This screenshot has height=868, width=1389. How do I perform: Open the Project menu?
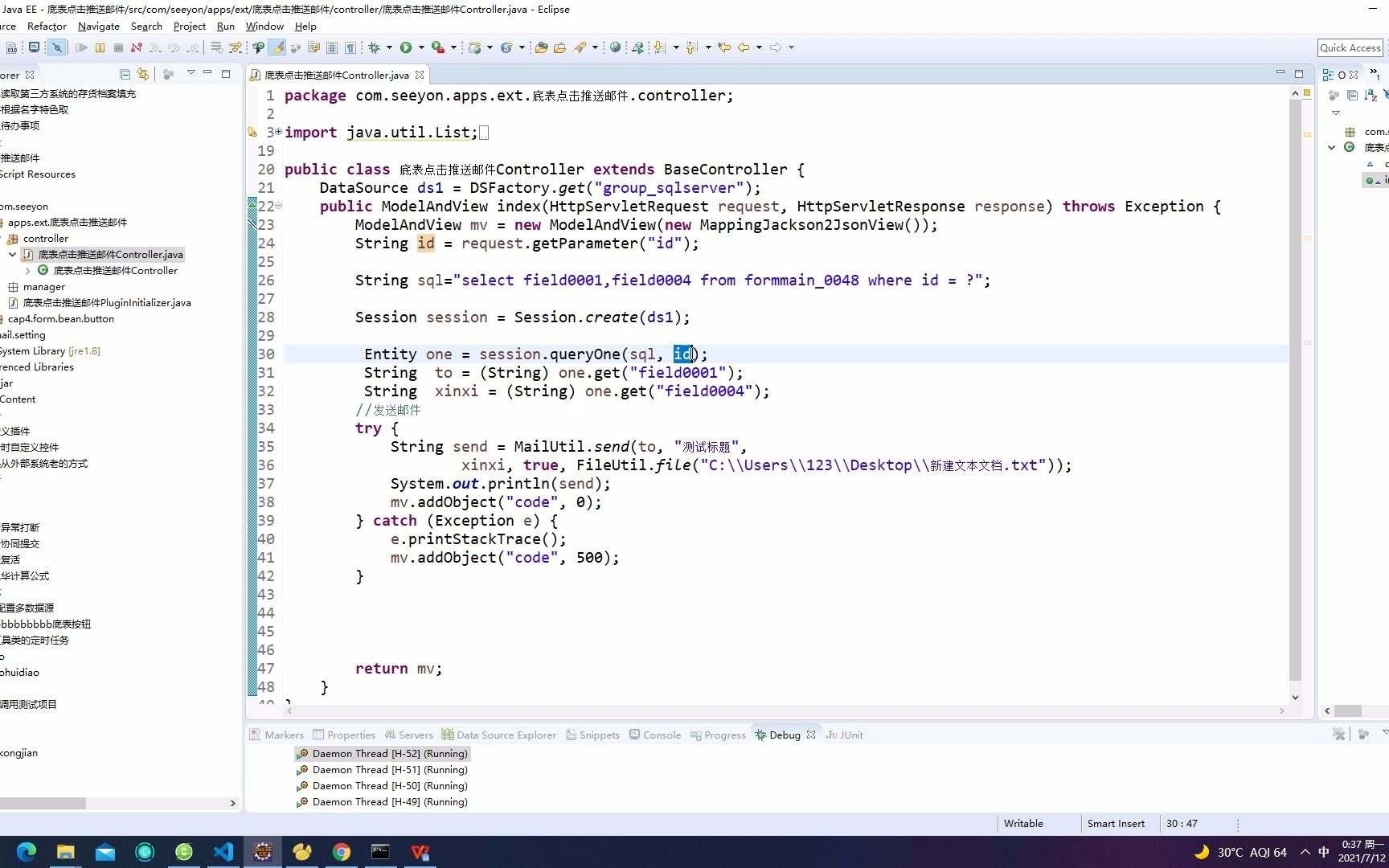click(x=190, y=26)
